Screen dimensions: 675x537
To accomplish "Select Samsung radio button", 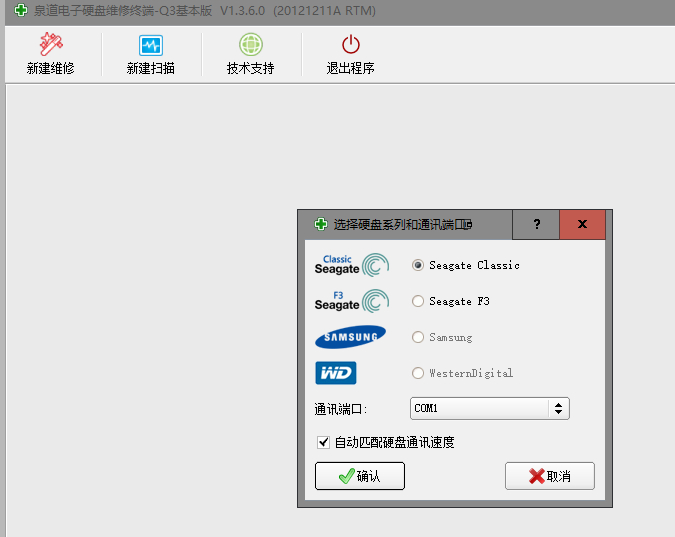I will pos(418,337).
